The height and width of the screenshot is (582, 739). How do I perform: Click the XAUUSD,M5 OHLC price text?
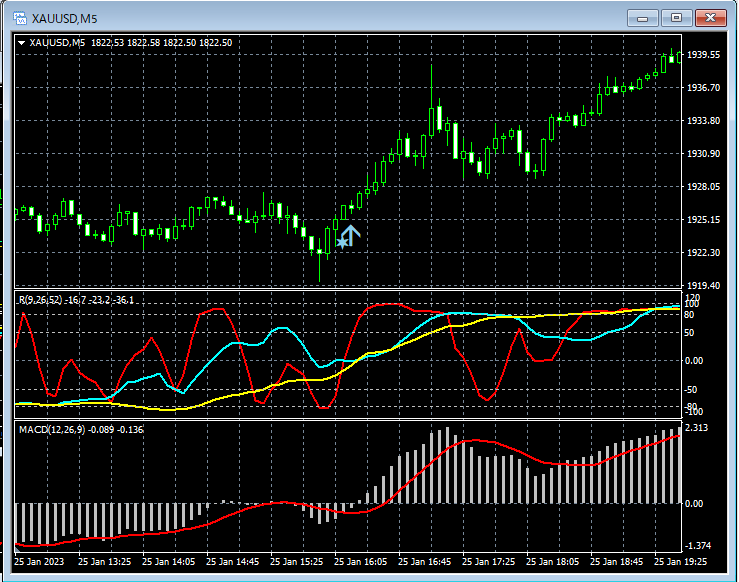click(161, 42)
